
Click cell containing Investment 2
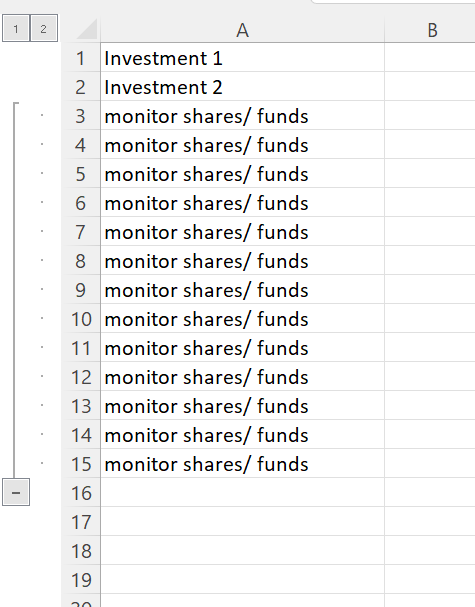(x=242, y=86)
